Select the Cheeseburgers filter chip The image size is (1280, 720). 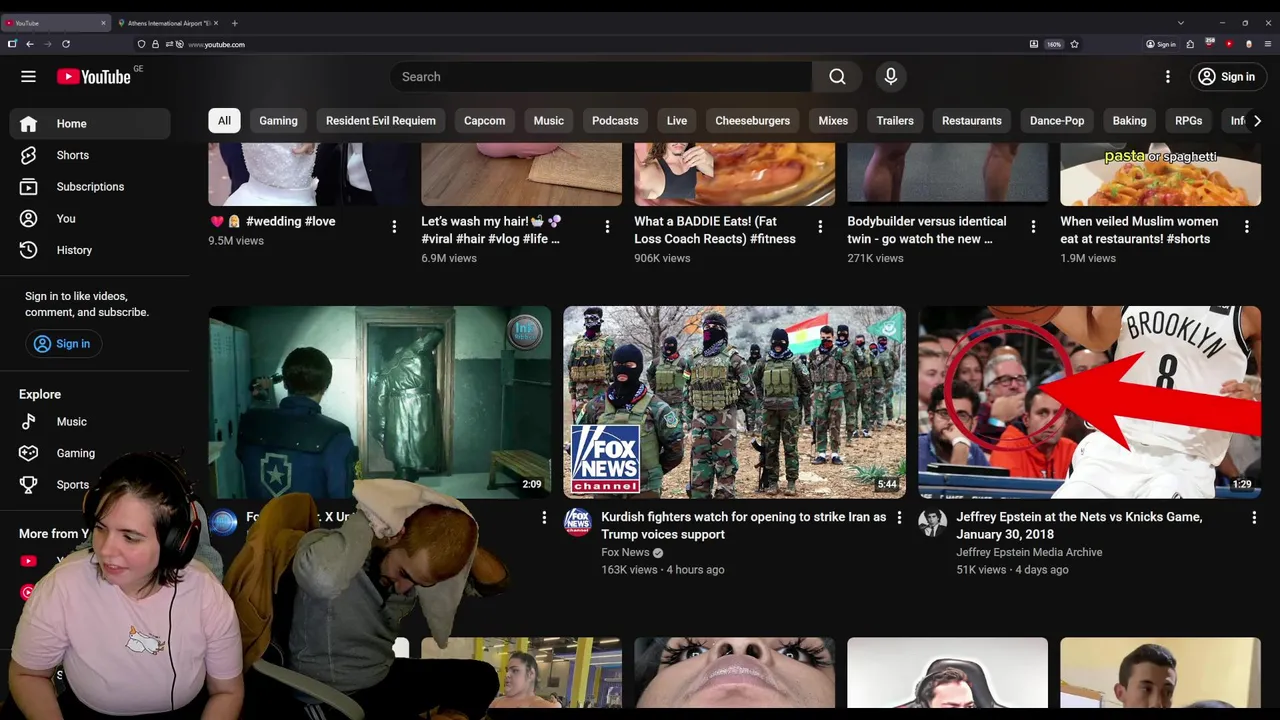(753, 121)
